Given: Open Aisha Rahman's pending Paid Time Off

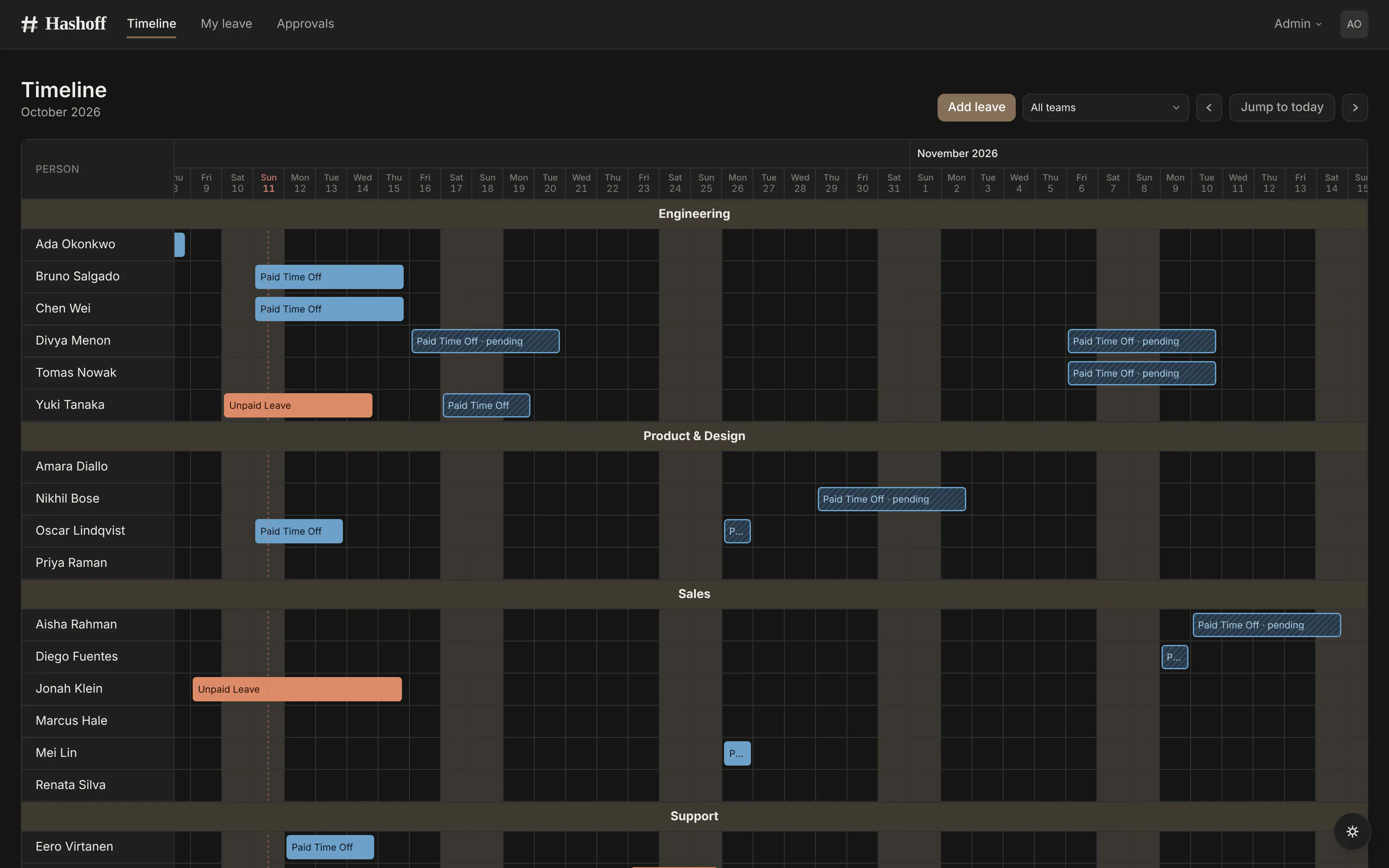Looking at the screenshot, I should [1266, 625].
